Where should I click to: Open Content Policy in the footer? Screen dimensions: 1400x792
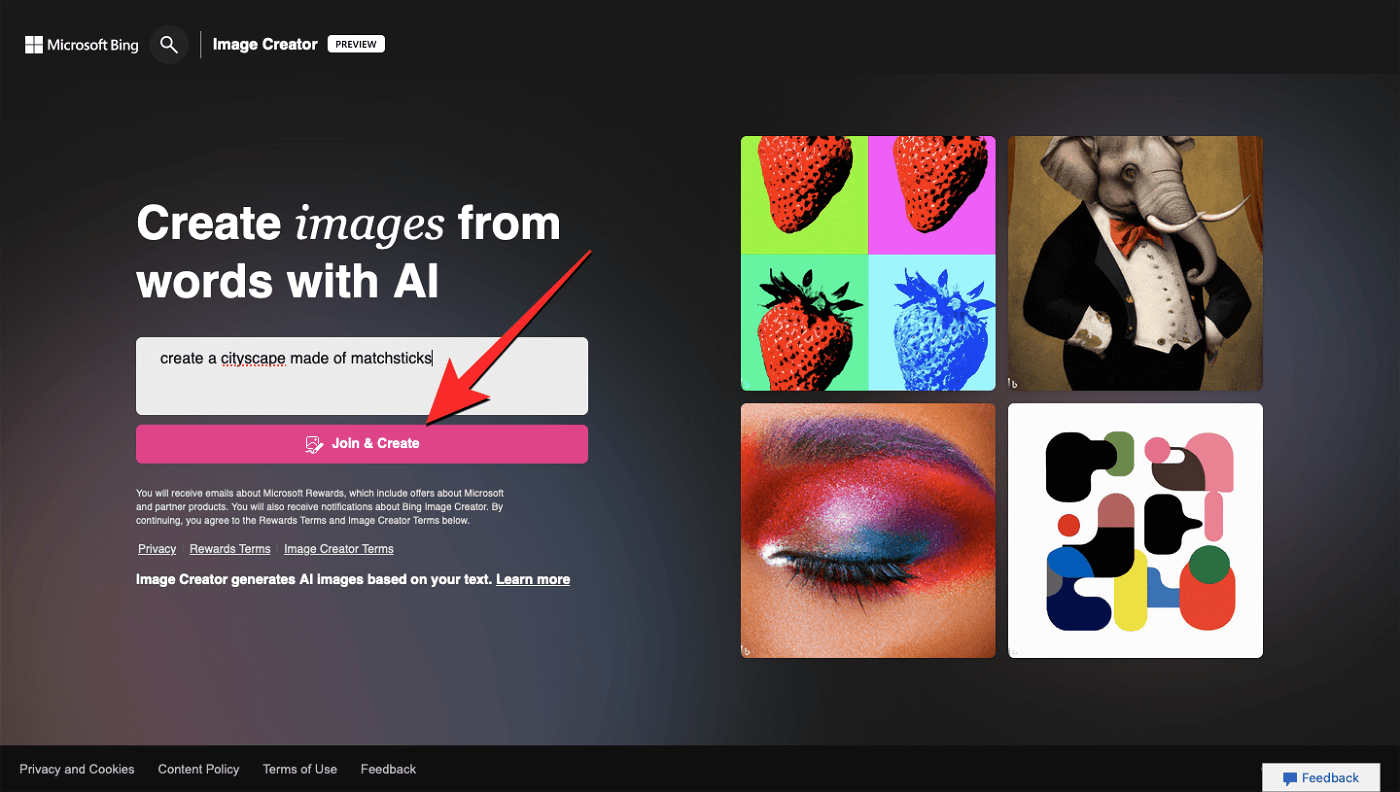point(199,769)
